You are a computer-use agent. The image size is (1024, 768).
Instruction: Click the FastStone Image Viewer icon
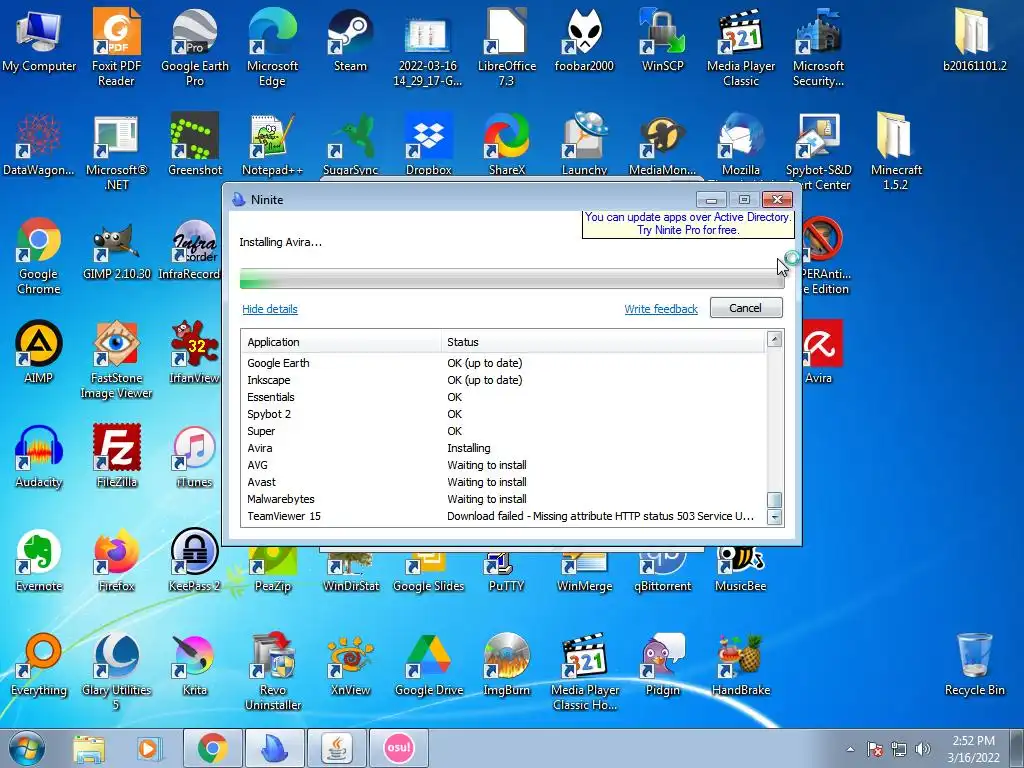tap(116, 359)
